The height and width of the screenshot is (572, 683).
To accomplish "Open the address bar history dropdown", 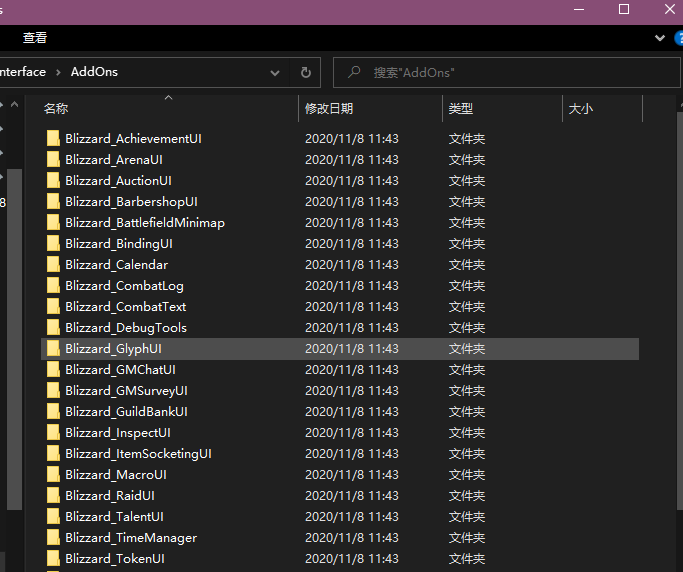I will click(x=274, y=73).
